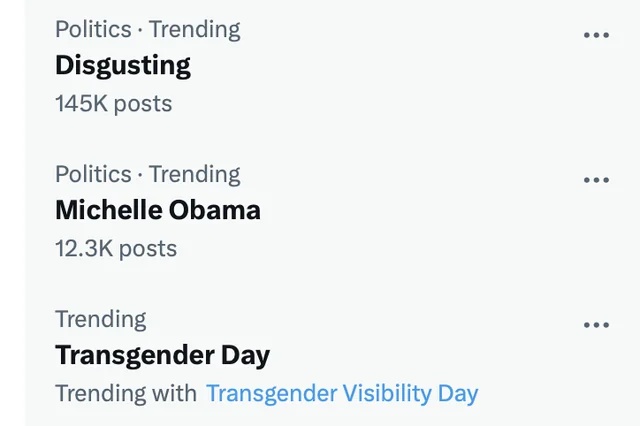Screen dimensions: 640x426
Task: Click the Politics word above Disgusting
Action: (x=93, y=29)
